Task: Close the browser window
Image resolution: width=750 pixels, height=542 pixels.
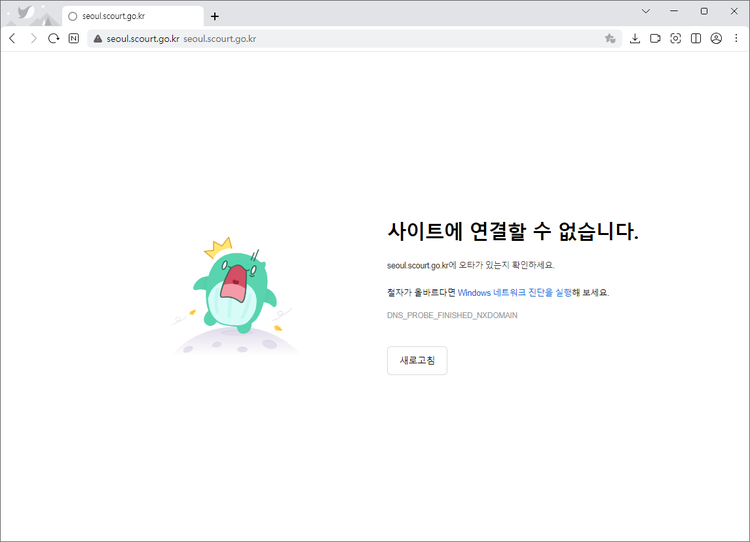Action: [734, 11]
